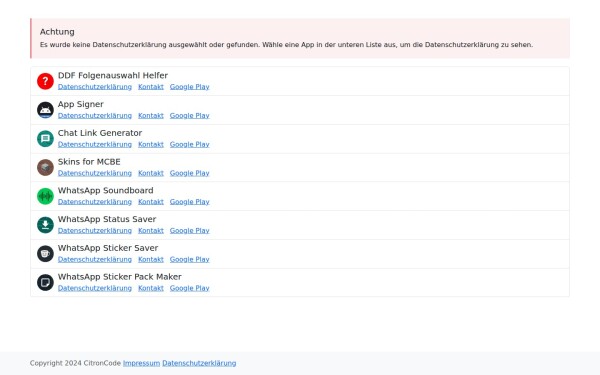Open Datenschutzerklärung for WhatsApp Sticker Saver

[x=95, y=259]
